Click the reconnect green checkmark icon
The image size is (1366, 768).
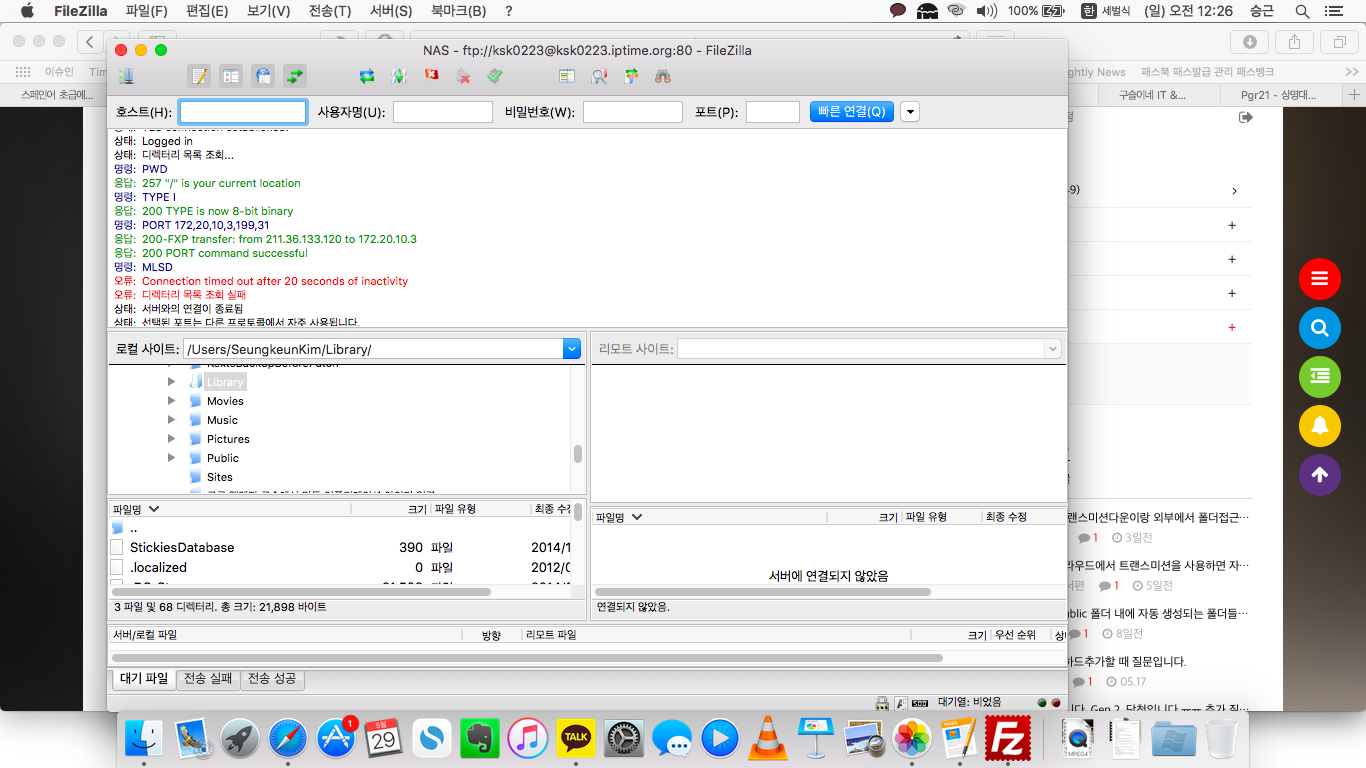click(495, 76)
